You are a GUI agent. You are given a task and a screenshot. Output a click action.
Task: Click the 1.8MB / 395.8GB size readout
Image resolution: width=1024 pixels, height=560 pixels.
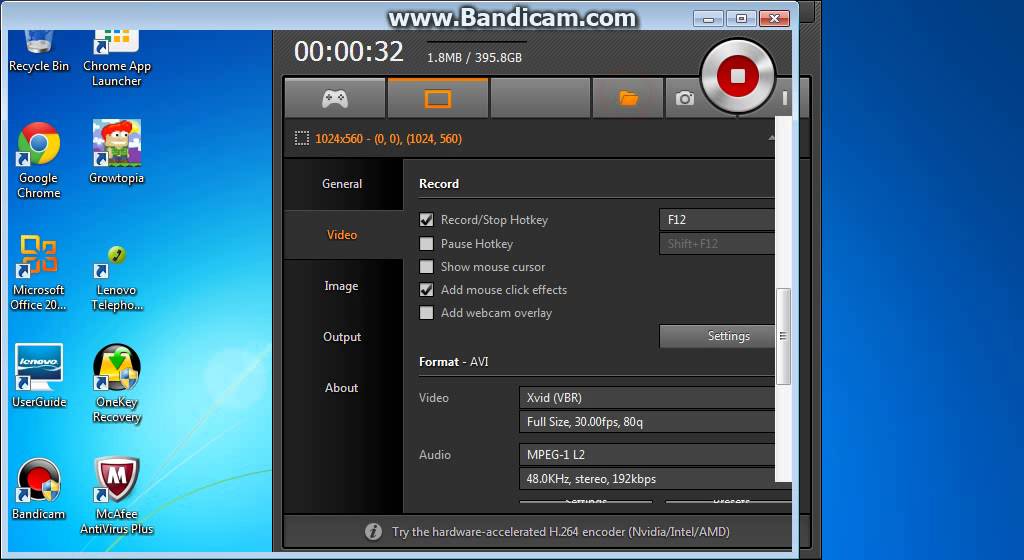(x=475, y=57)
